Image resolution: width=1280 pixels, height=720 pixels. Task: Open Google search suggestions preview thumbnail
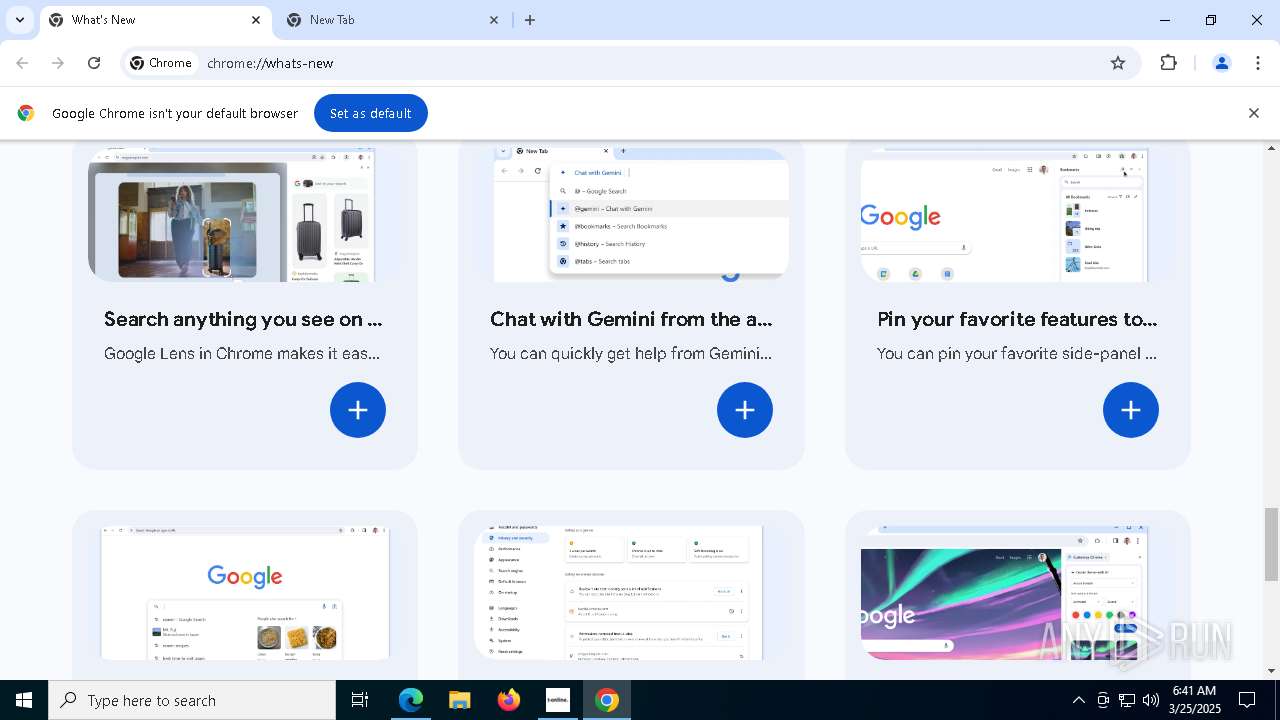(245, 593)
